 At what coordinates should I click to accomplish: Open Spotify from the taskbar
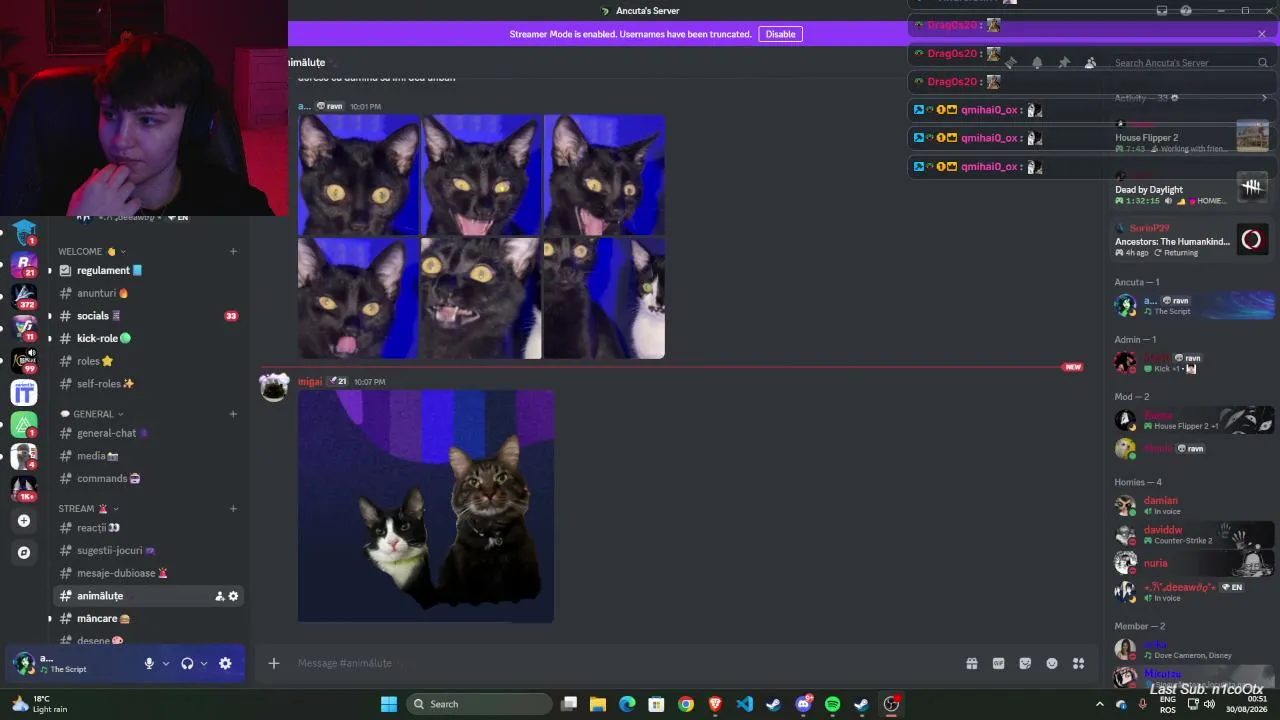coord(832,704)
